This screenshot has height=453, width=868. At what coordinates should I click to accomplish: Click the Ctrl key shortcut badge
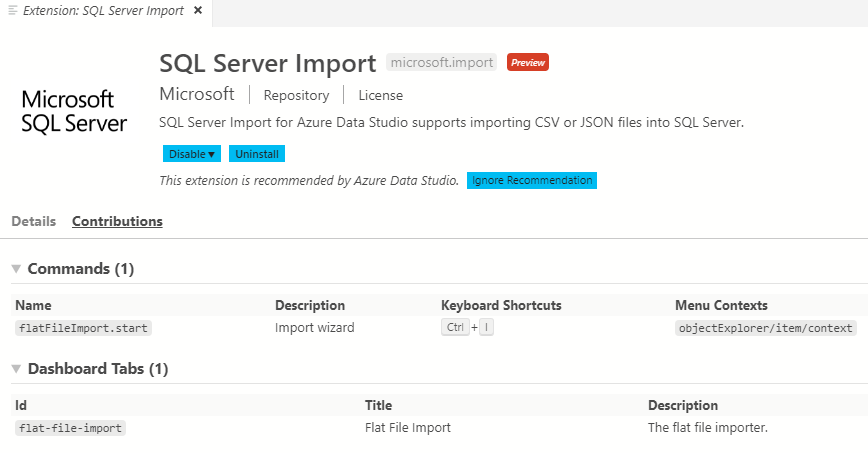point(455,328)
